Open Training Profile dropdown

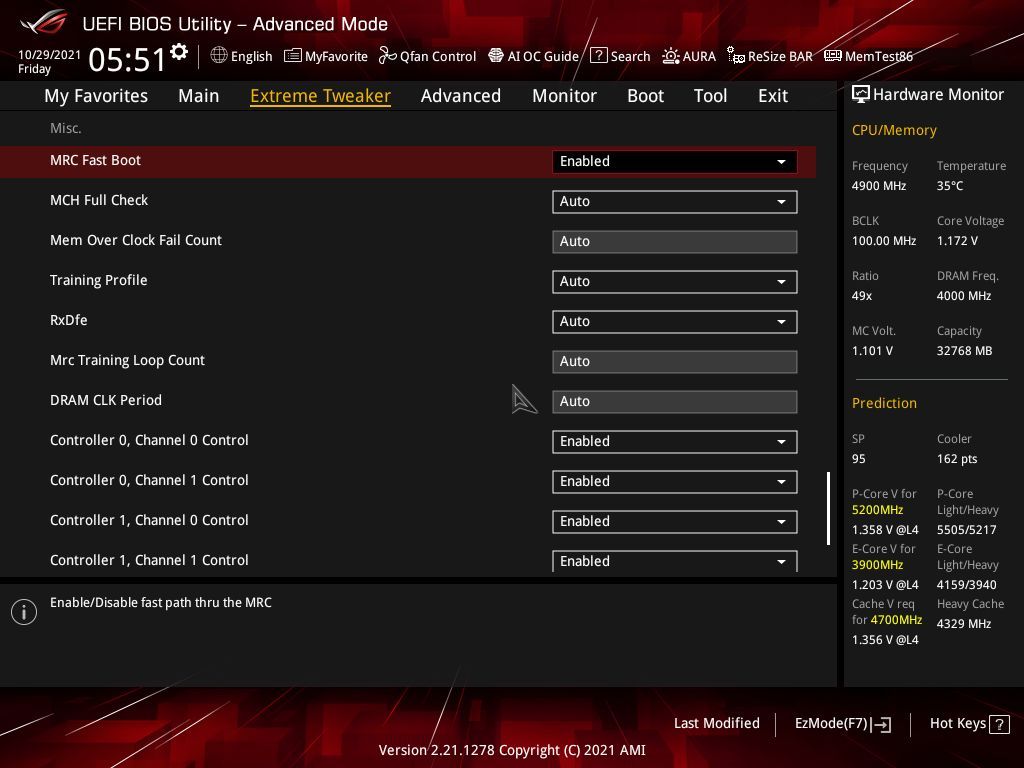tap(675, 281)
